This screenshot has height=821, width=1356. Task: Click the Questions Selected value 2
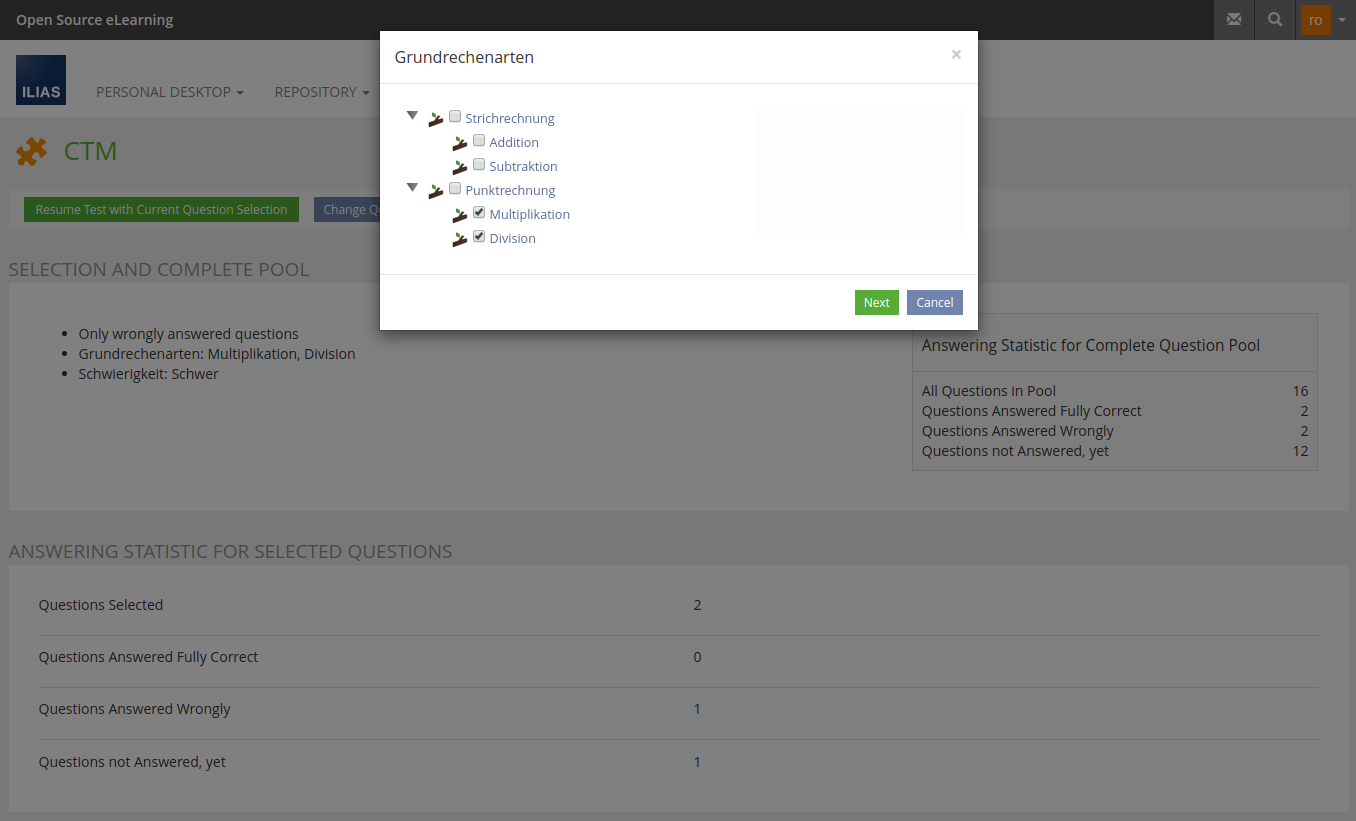tap(697, 605)
